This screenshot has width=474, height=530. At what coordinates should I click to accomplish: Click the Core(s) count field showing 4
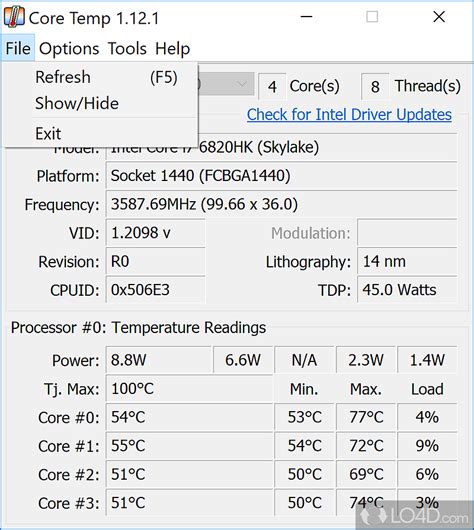272,87
